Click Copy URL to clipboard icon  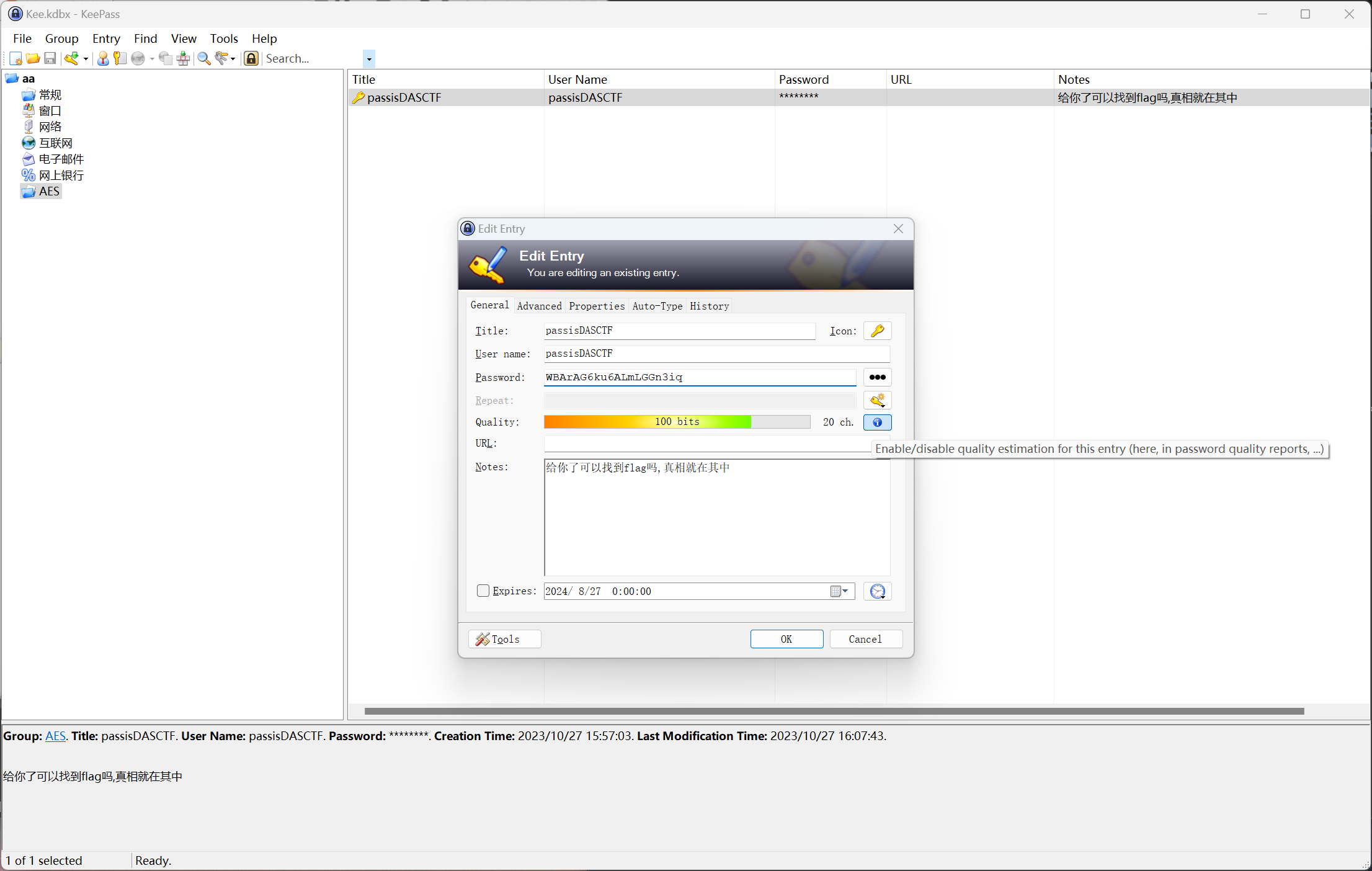click(x=166, y=58)
